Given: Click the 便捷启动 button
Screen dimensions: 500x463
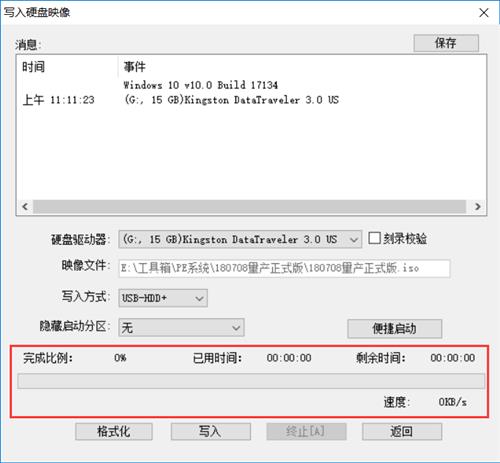Looking at the screenshot, I should click(x=394, y=329).
